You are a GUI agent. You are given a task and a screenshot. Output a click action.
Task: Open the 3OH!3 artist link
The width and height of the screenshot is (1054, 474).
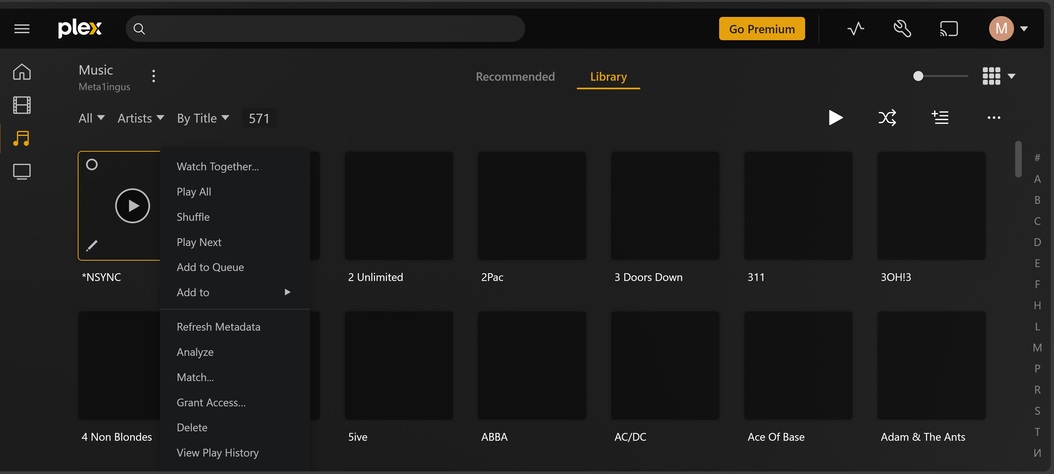coord(896,277)
